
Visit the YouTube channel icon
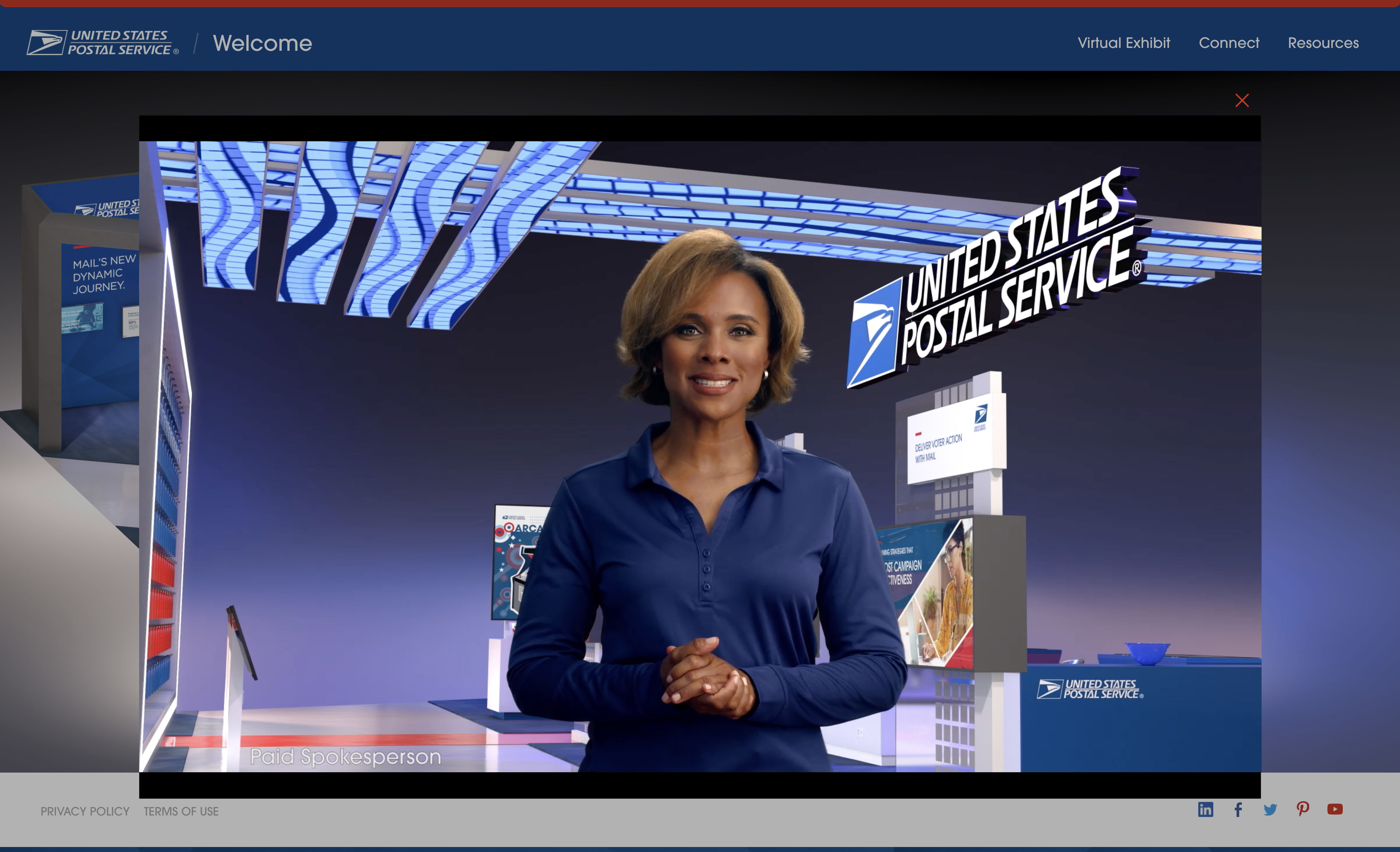coord(1335,809)
